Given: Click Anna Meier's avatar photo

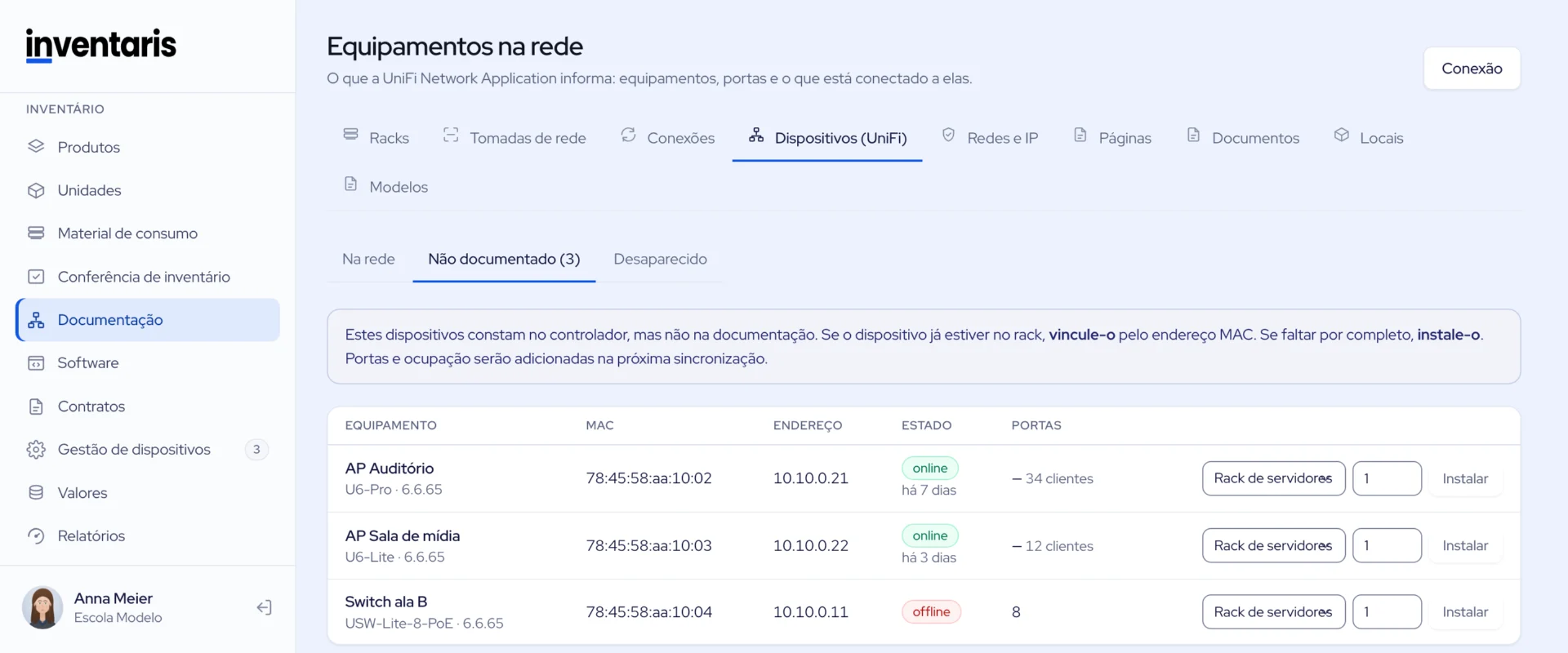Looking at the screenshot, I should tap(42, 607).
